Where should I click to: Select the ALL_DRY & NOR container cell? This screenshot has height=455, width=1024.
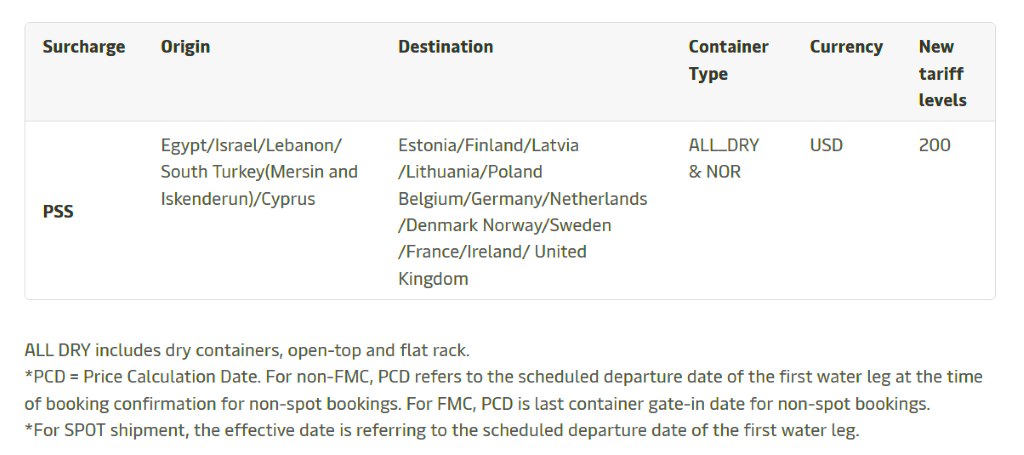(x=723, y=158)
